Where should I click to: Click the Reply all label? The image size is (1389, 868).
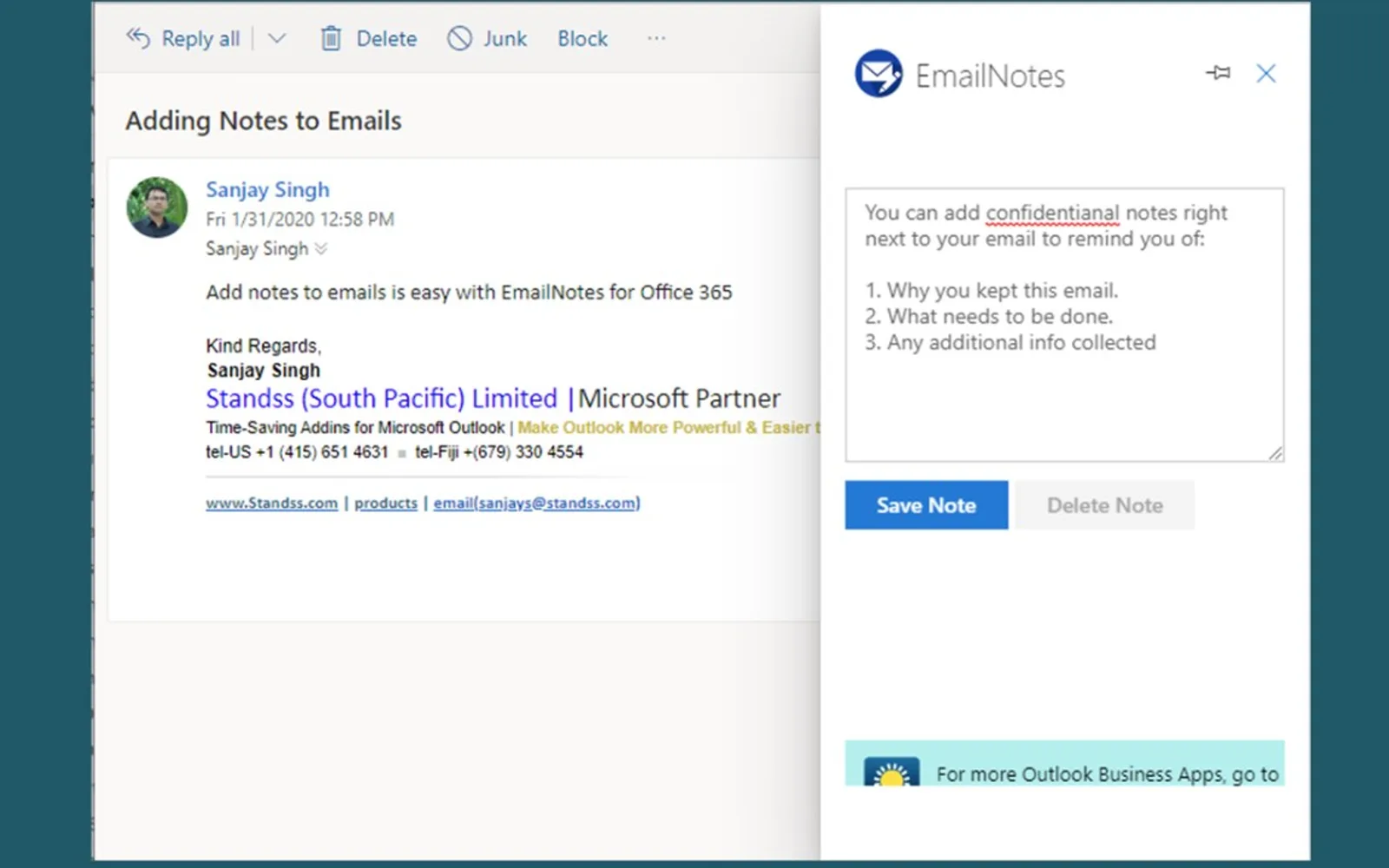point(201,38)
